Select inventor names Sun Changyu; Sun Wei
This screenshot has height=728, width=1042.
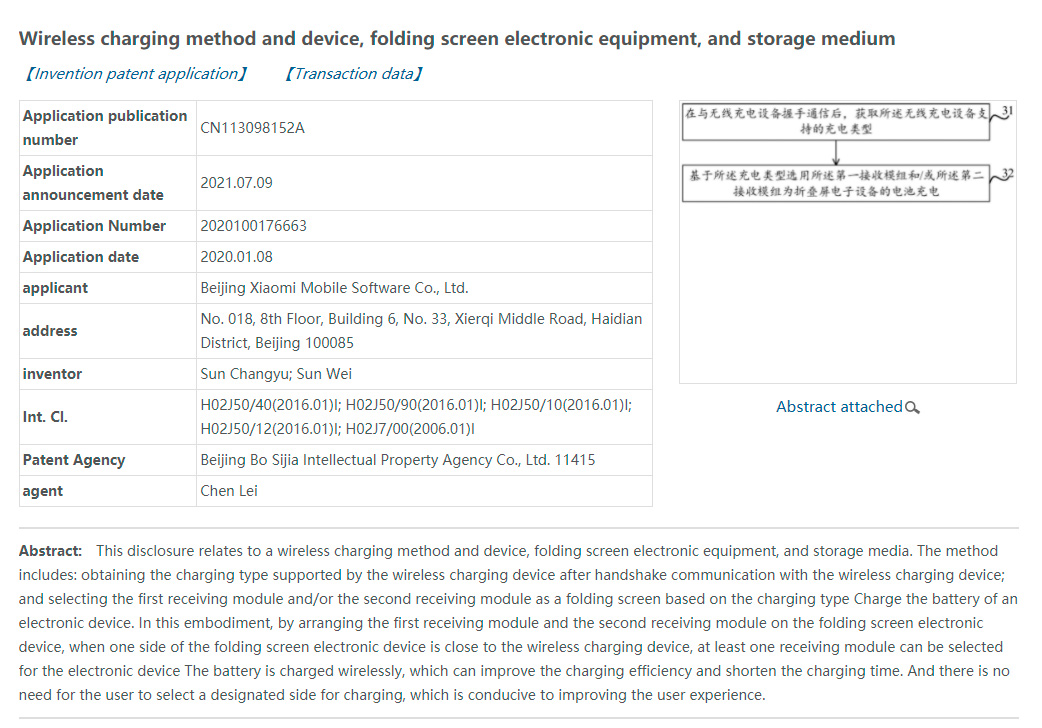[276, 374]
